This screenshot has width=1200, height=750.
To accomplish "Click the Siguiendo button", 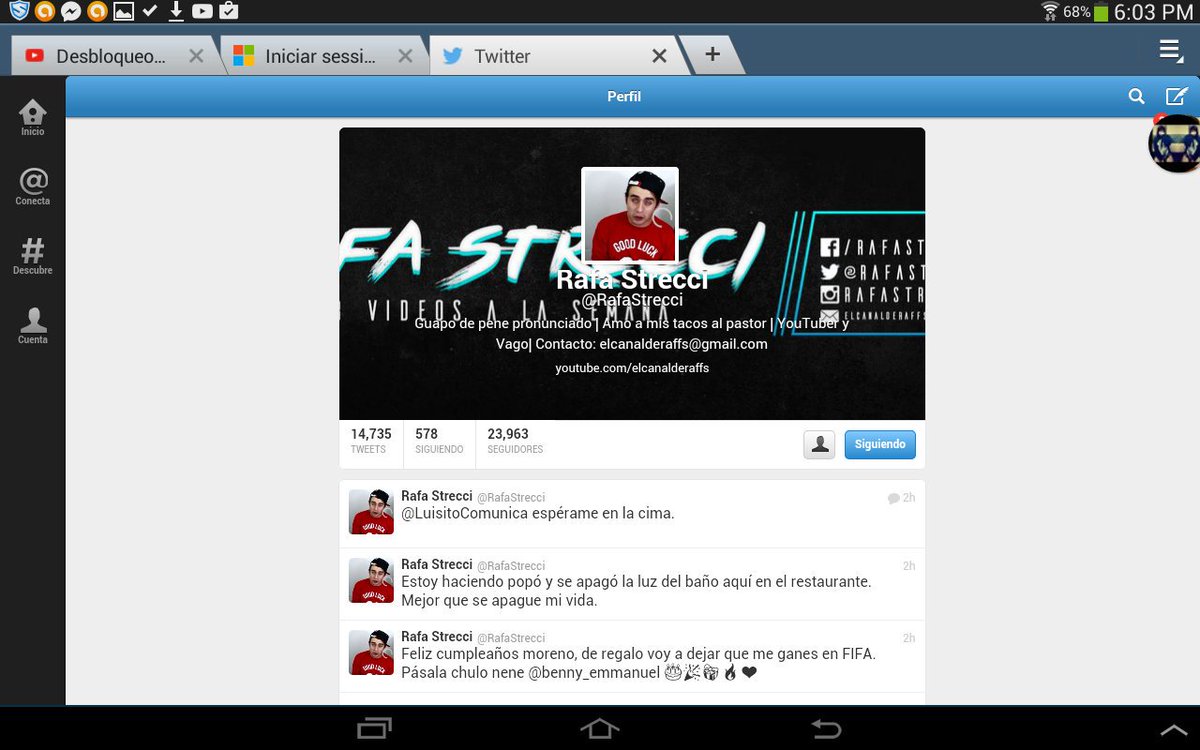I will click(880, 444).
